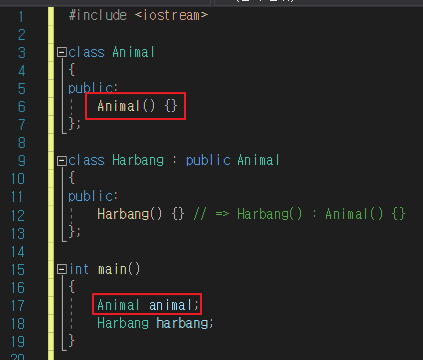Click the 'public:' label on line 11
This screenshot has height=360, width=423.
(x=93, y=196)
